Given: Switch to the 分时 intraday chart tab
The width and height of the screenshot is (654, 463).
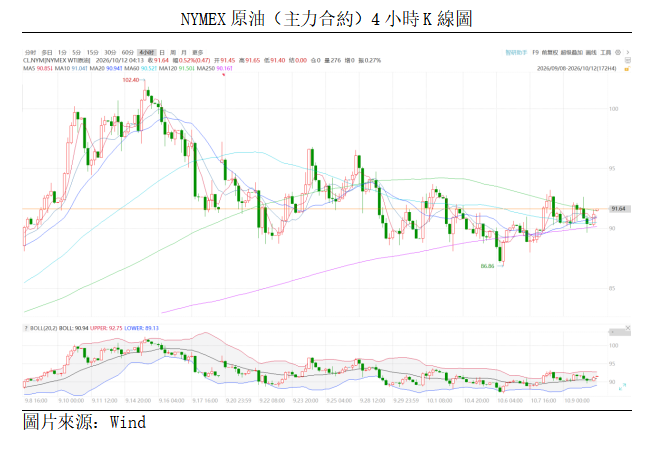Looking at the screenshot, I should click(30, 53).
